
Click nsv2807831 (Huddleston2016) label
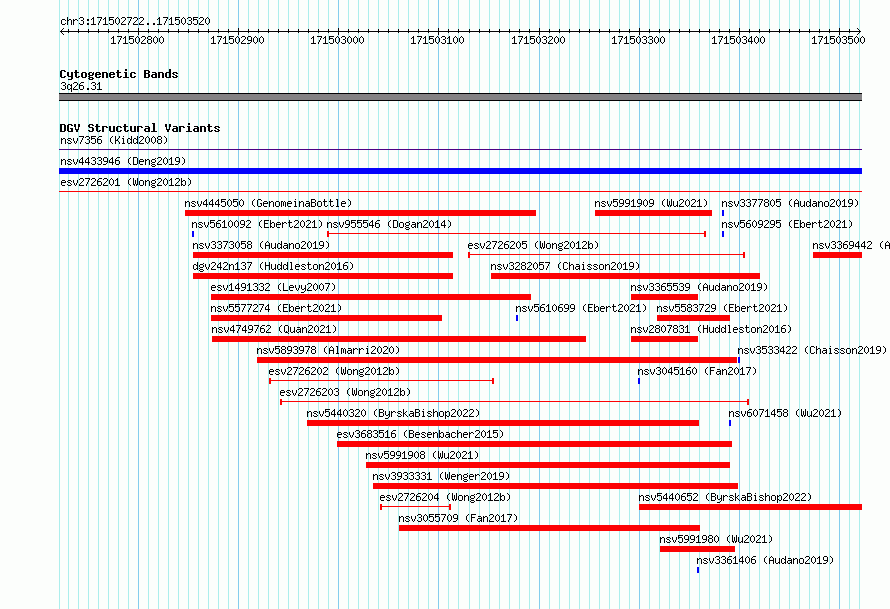(711, 329)
